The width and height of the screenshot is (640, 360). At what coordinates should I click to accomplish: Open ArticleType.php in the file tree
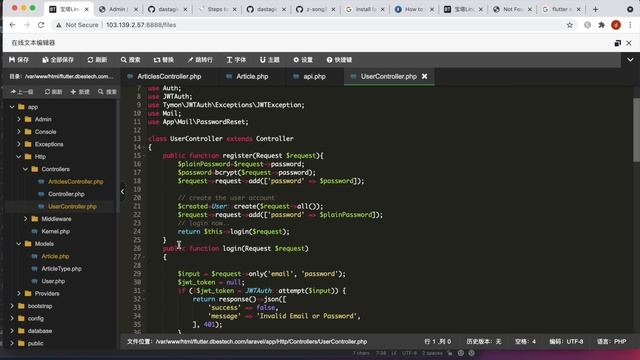[x=61, y=269]
